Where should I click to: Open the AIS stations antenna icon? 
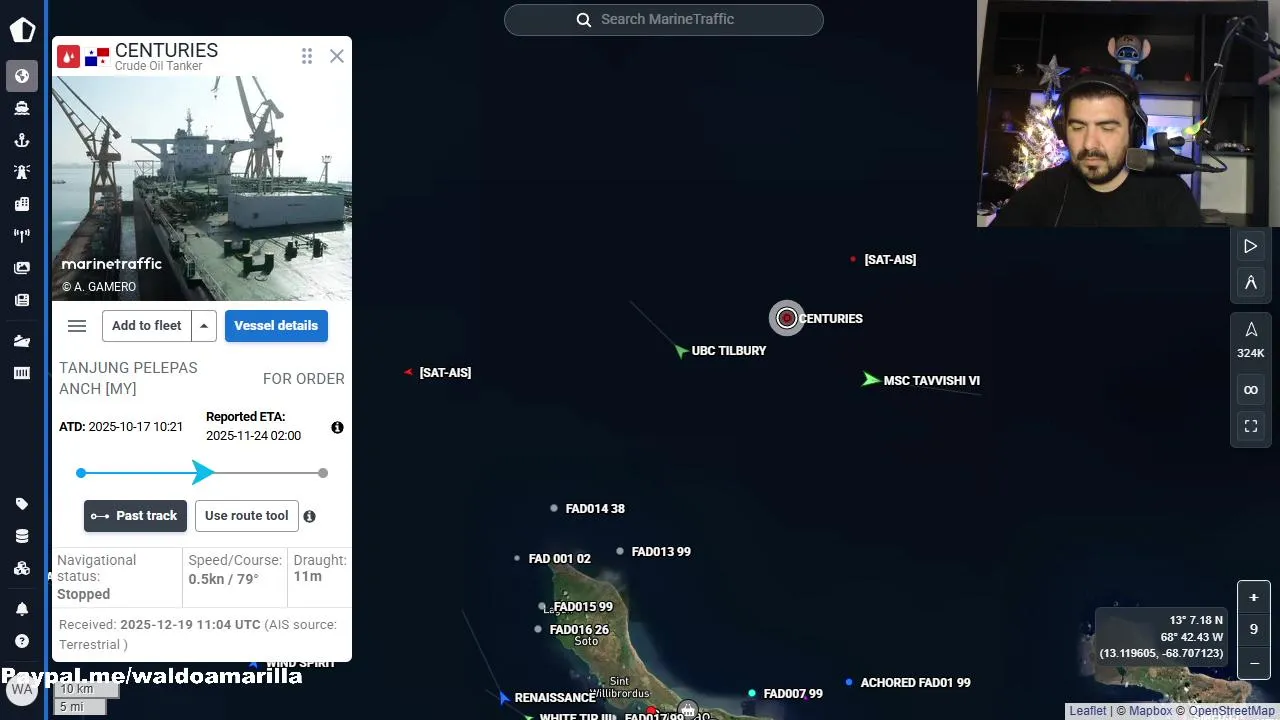22,236
